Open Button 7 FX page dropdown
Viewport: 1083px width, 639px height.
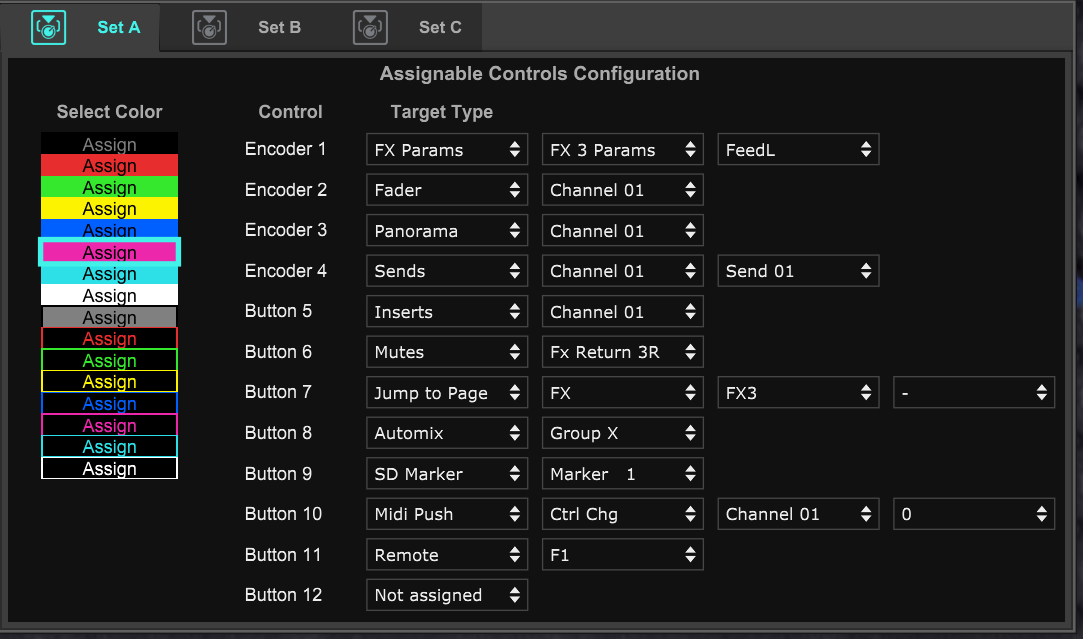[622, 392]
